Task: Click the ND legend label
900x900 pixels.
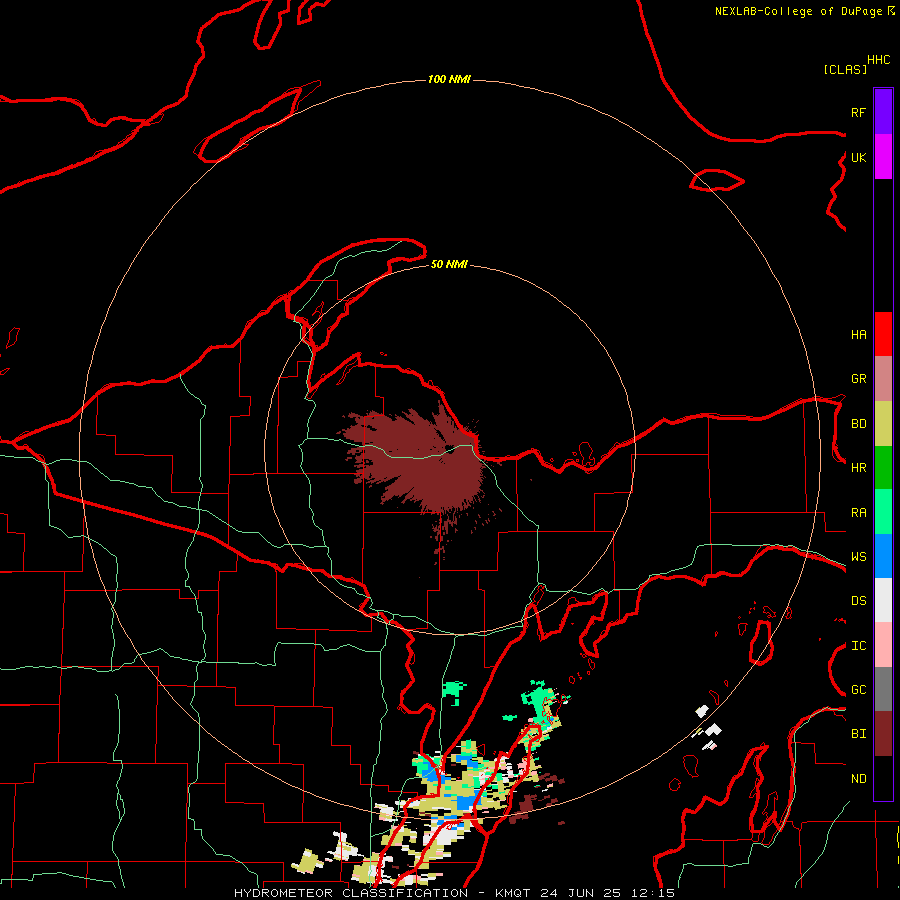Action: pos(858,779)
